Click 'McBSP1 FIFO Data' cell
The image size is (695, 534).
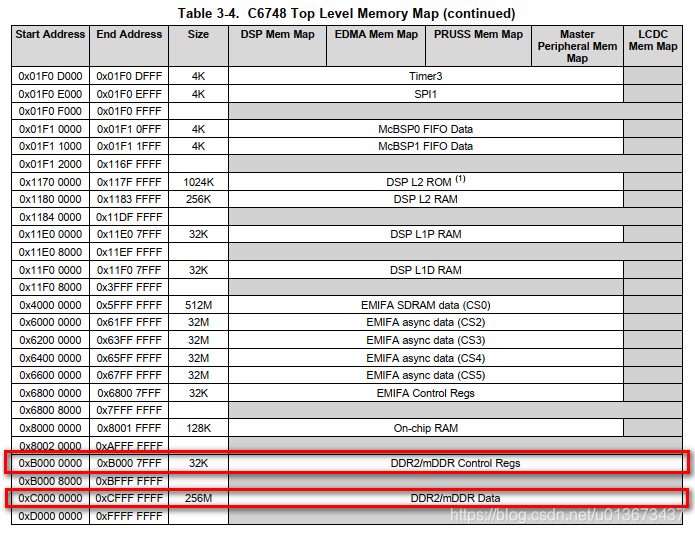pyautogui.click(x=426, y=146)
